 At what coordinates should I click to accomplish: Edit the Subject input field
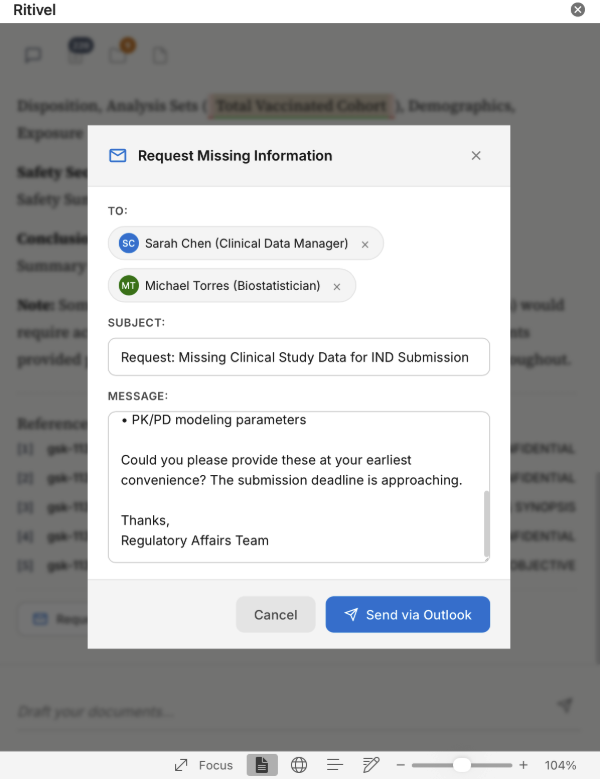tap(299, 357)
